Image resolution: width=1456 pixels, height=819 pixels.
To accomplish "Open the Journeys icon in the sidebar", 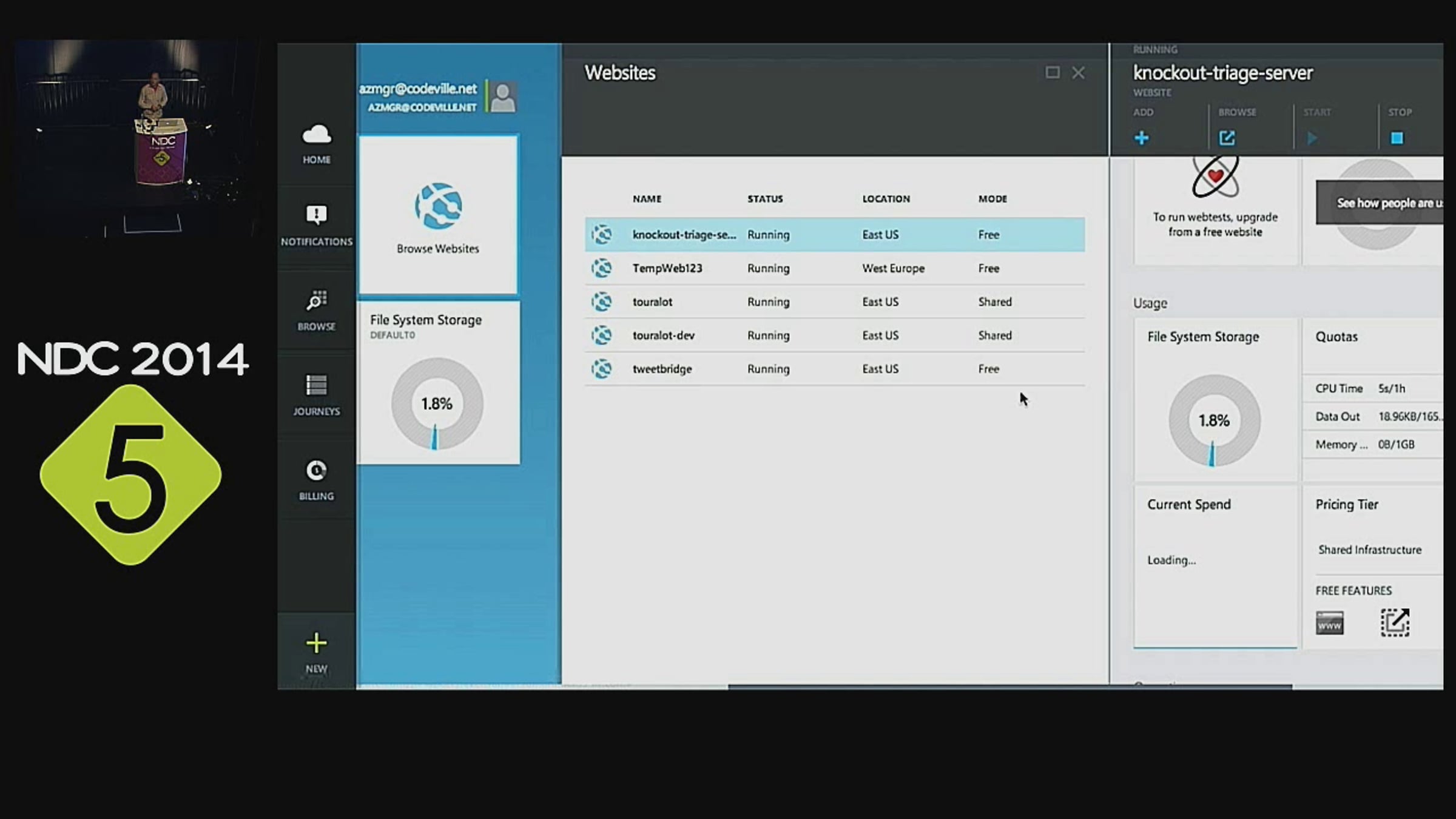I will coord(317,385).
